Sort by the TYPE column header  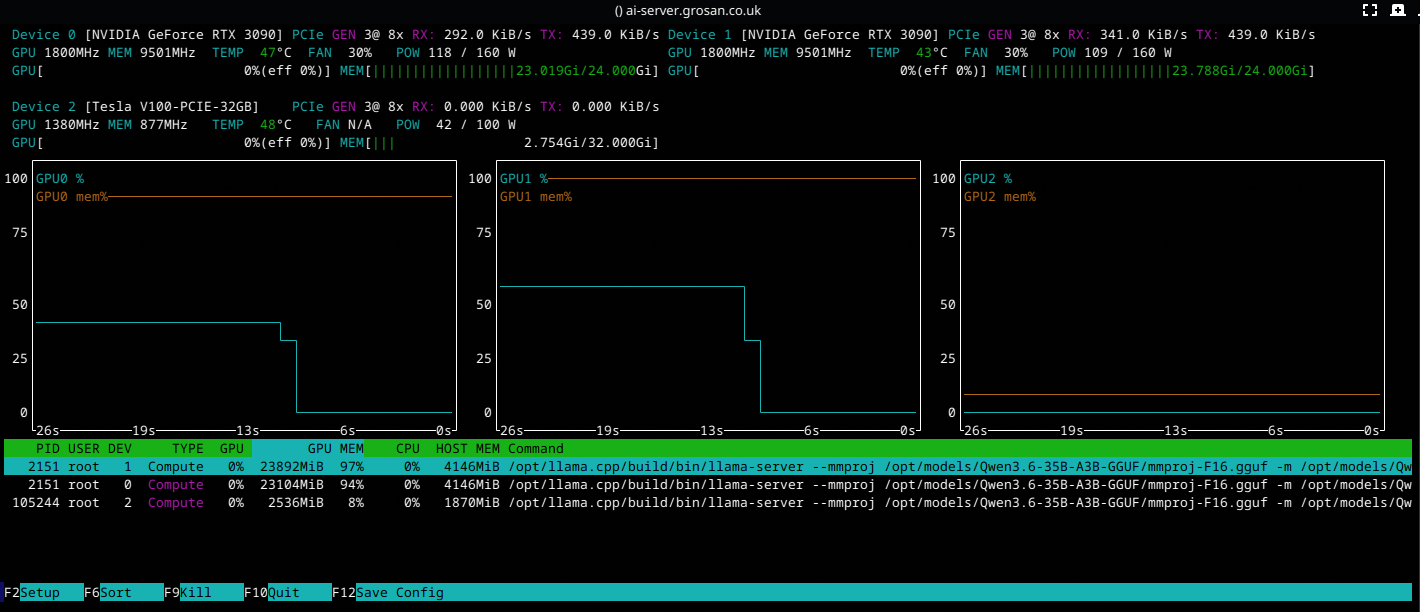point(188,449)
